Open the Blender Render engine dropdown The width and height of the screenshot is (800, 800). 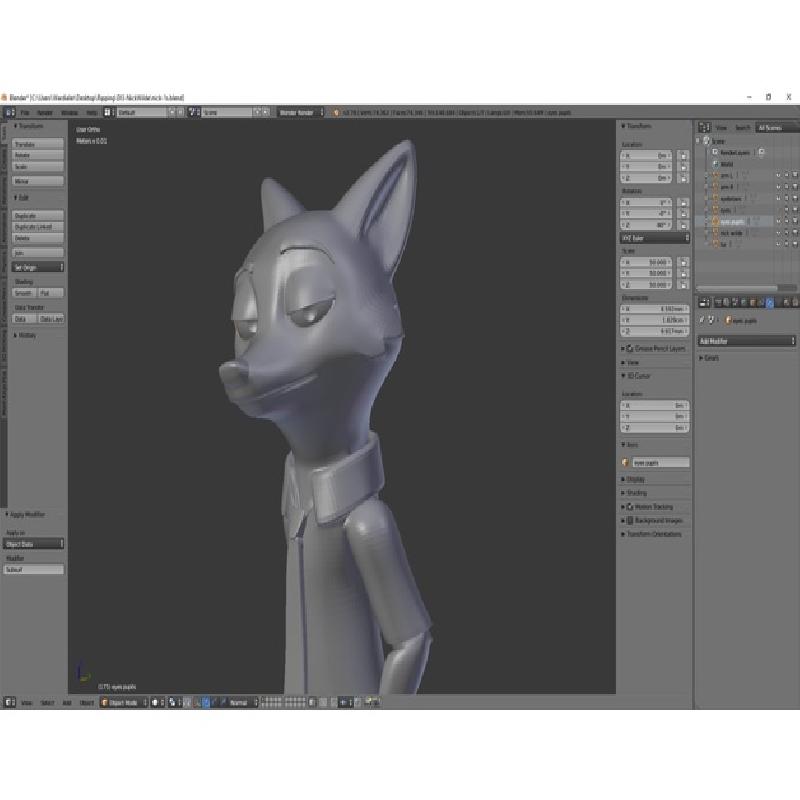click(301, 112)
